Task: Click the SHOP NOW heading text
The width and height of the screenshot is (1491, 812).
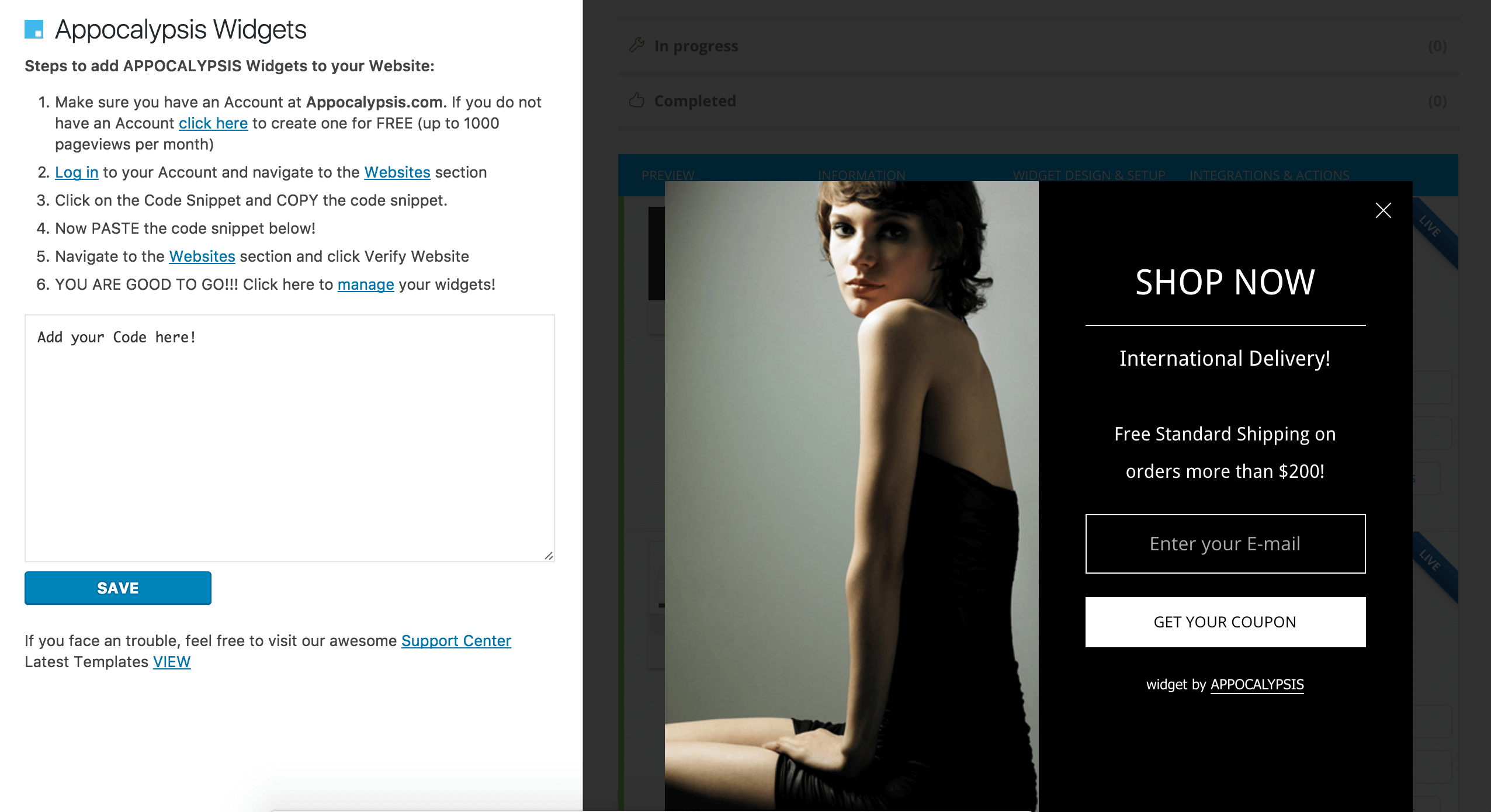Action: [1225, 283]
